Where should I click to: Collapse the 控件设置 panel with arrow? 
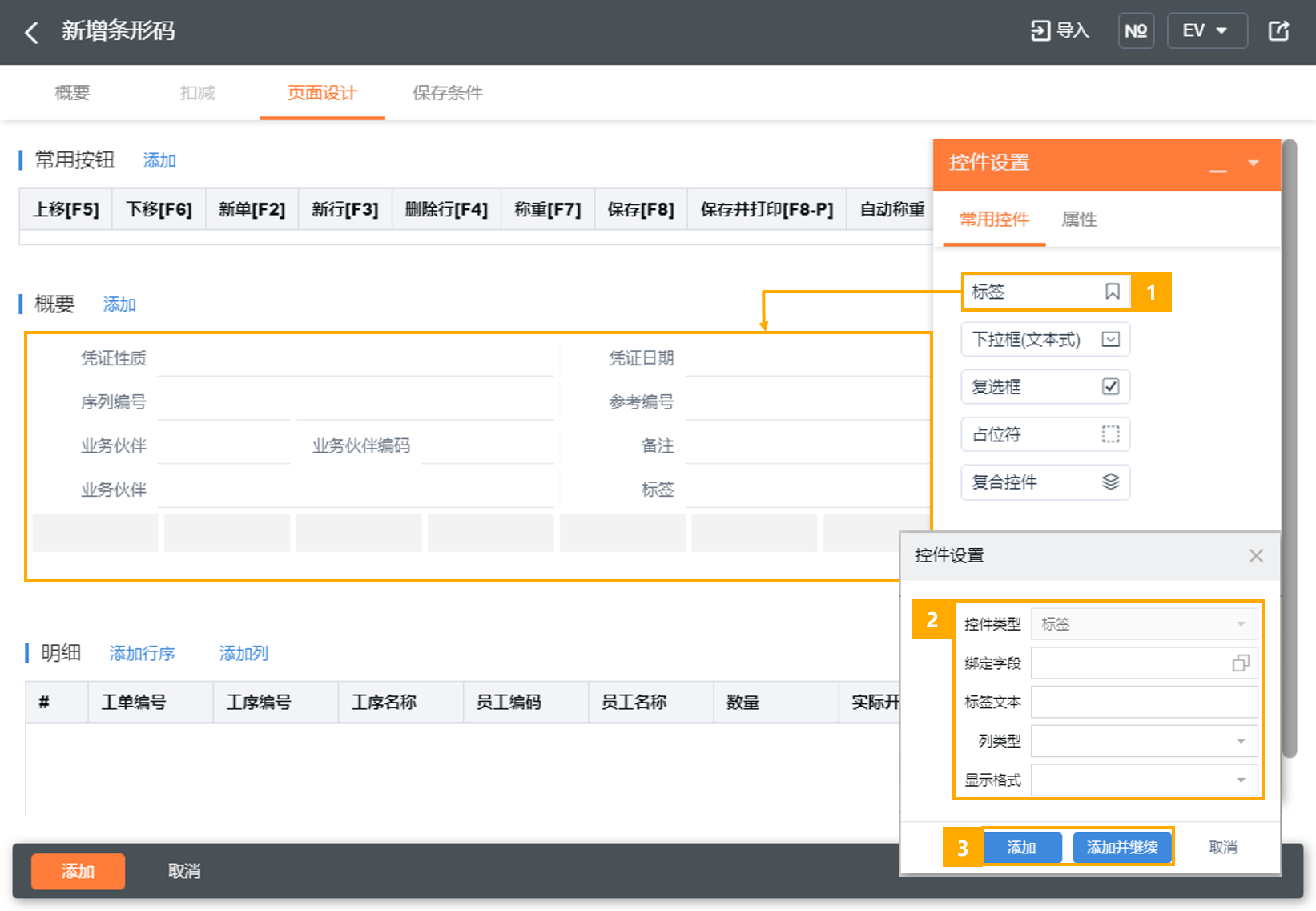tap(1254, 163)
